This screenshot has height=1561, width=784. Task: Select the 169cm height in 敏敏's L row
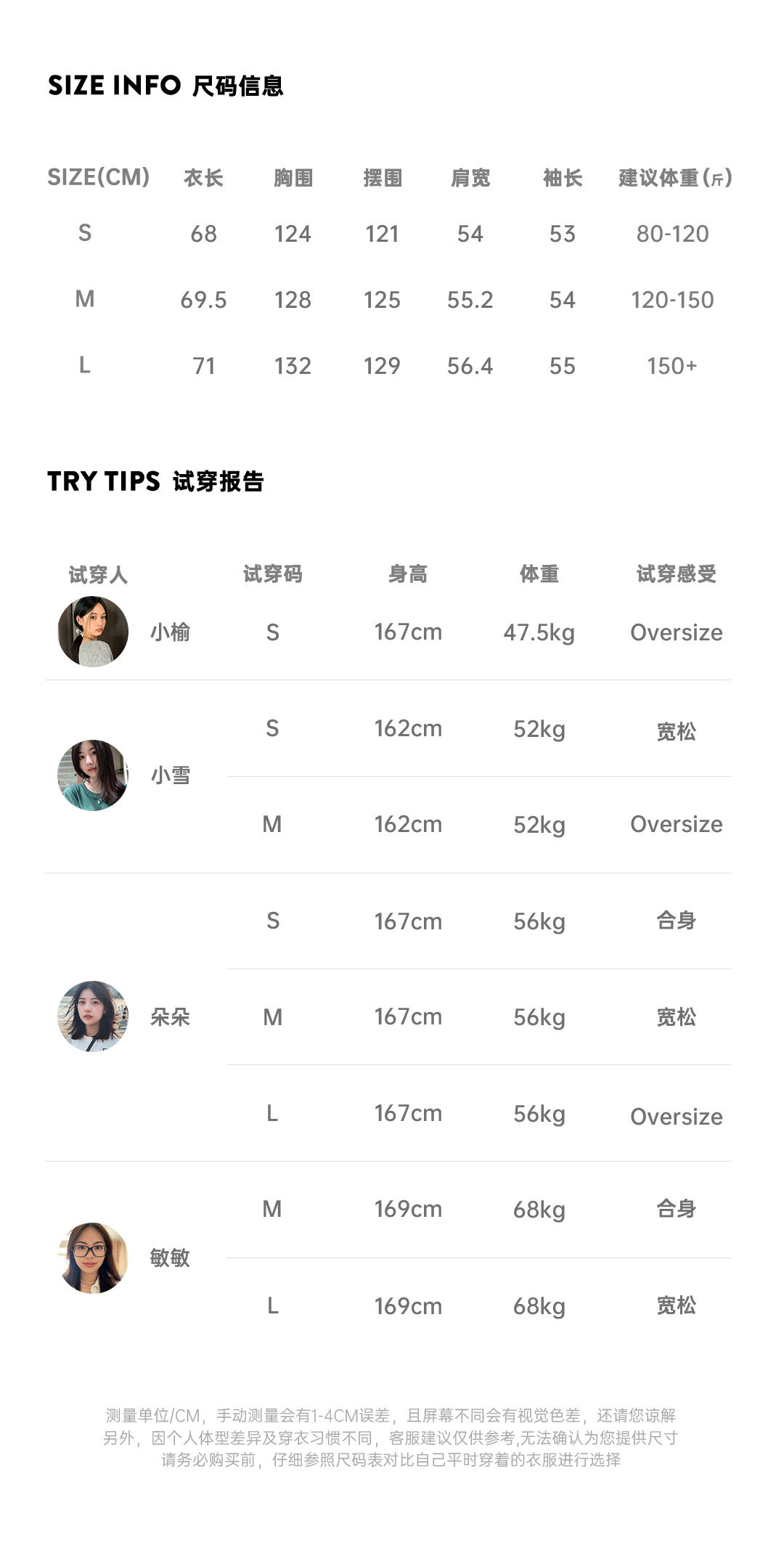click(x=408, y=1306)
